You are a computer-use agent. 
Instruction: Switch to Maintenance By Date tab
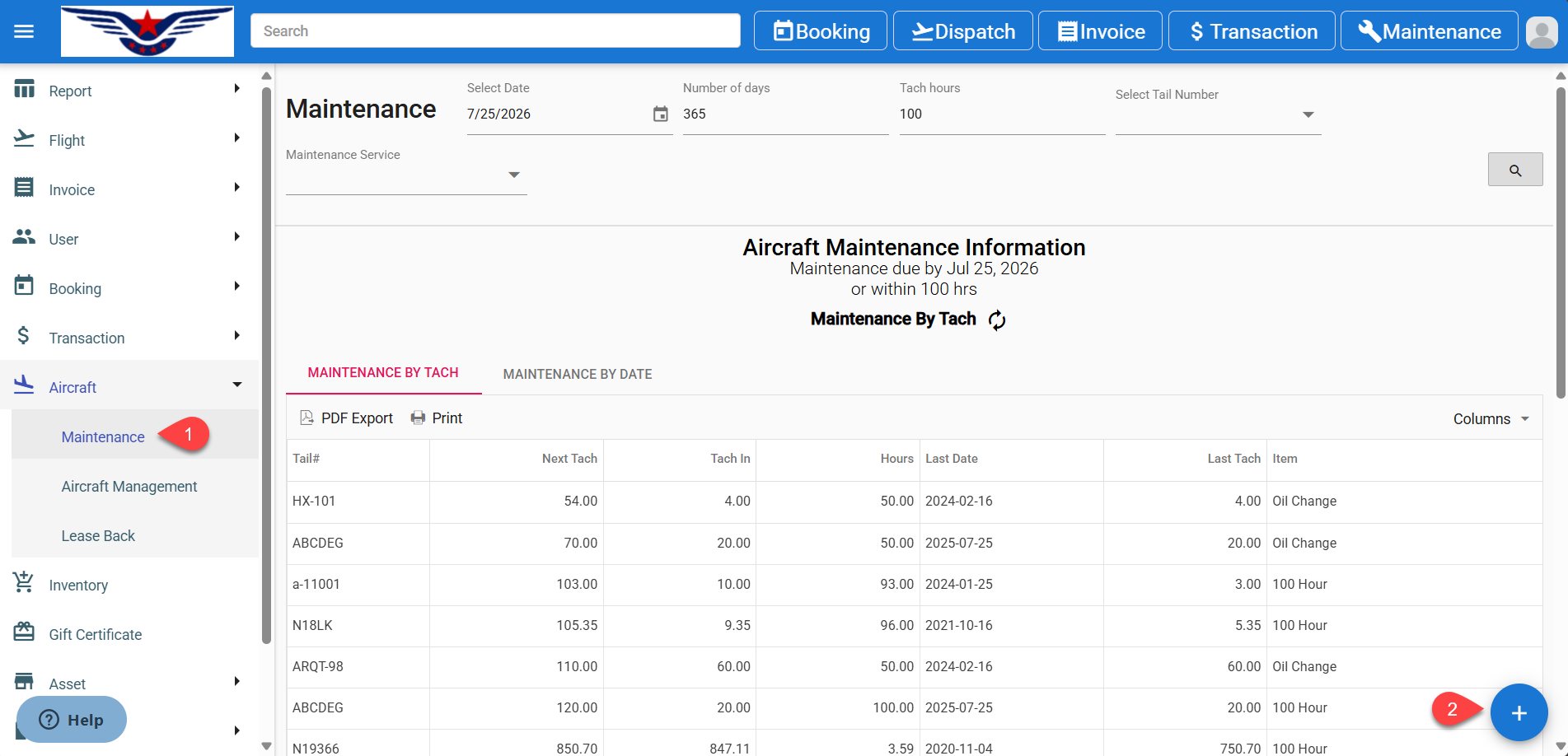[577, 374]
